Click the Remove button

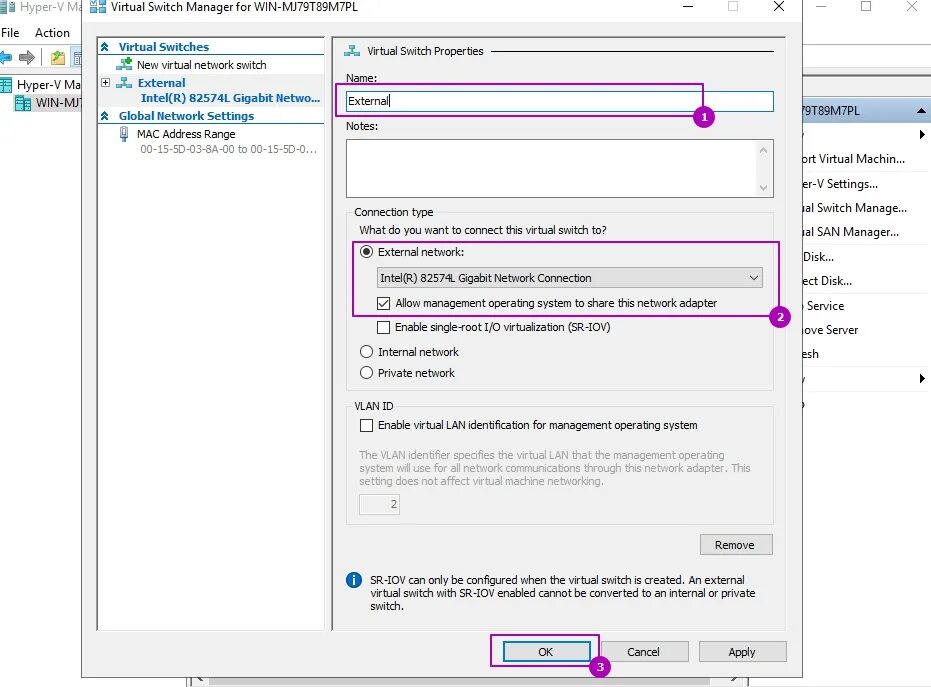[x=736, y=545]
